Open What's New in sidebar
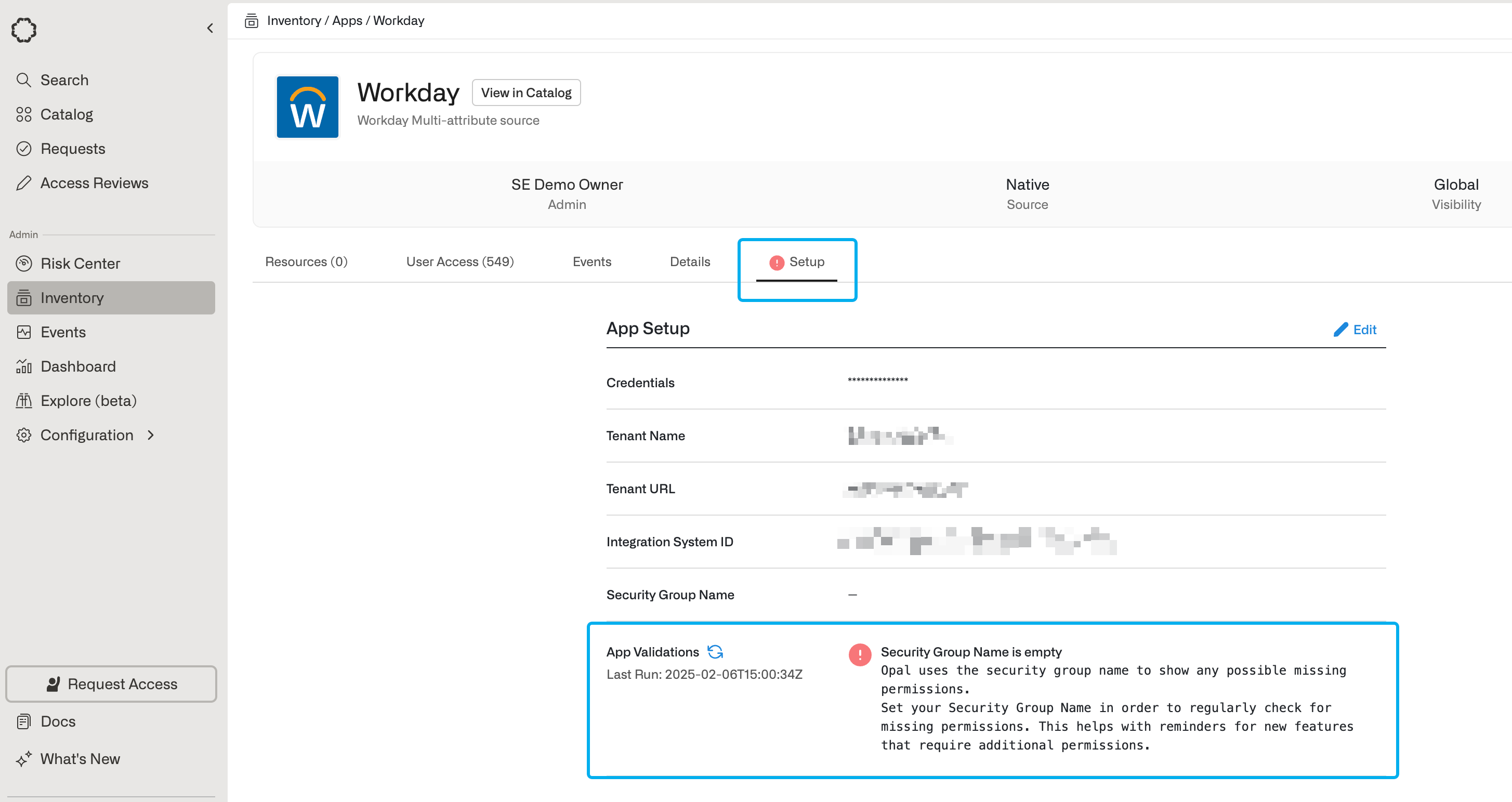Viewport: 1512px width, 802px height. 80,759
